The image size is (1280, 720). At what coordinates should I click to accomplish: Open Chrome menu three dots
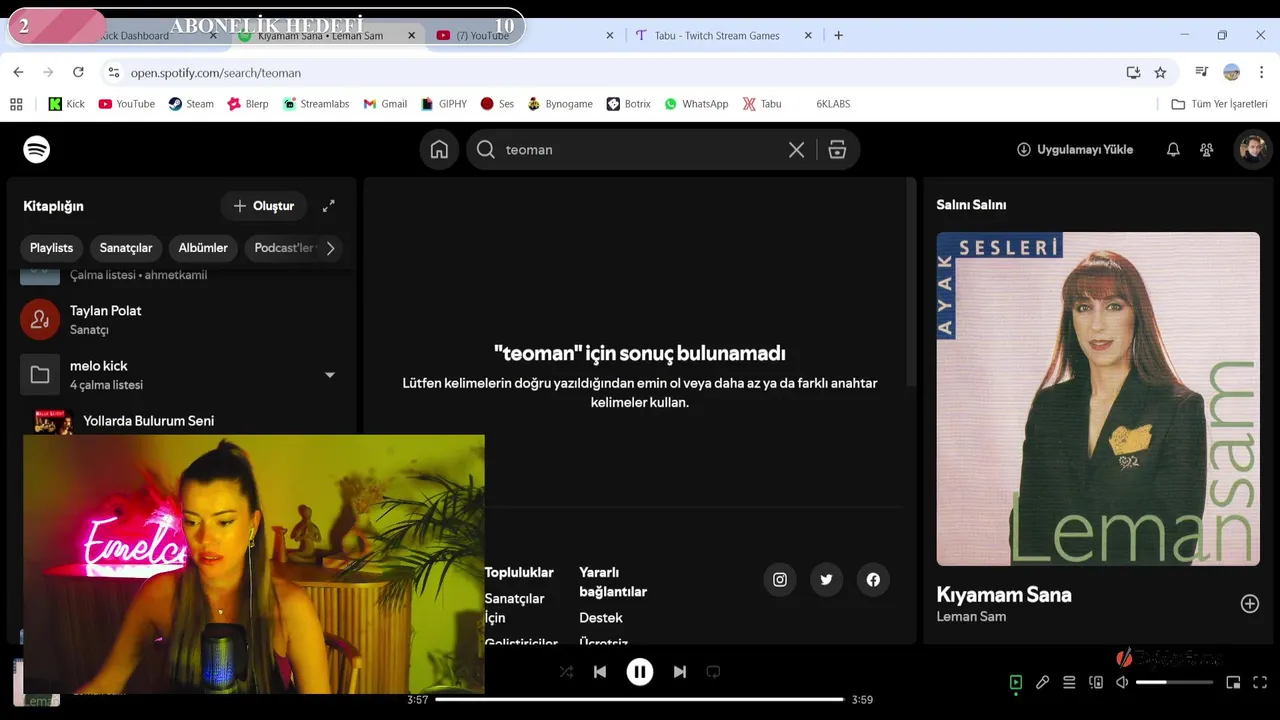pos(1261,72)
